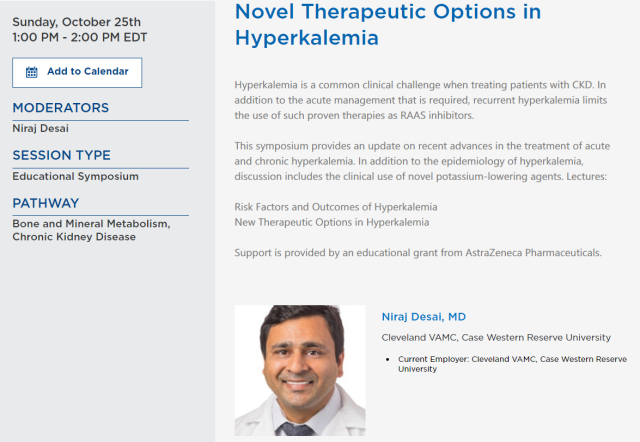Image resolution: width=640 pixels, height=442 pixels.
Task: Click the first description paragraph about CKD
Action: [x=421, y=100]
